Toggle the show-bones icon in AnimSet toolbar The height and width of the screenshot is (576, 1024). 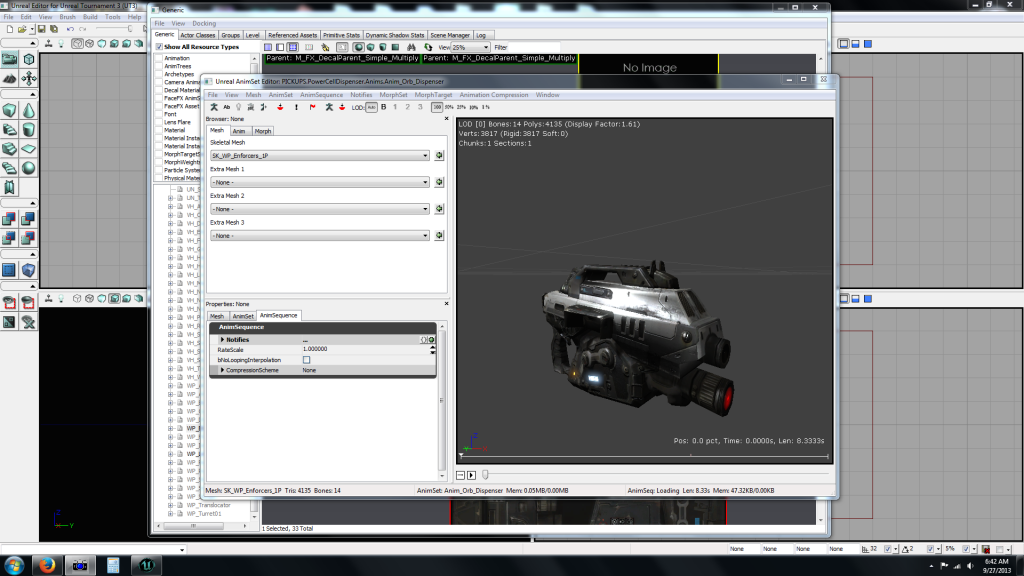click(x=214, y=107)
